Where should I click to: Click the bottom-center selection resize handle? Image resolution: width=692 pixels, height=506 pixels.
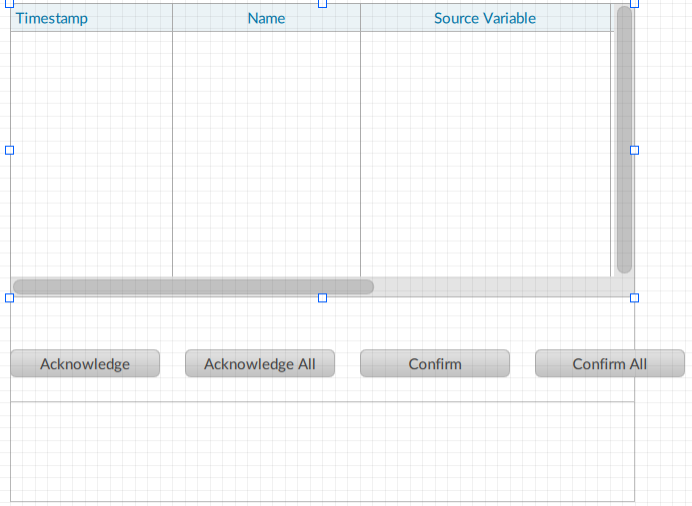[322, 298]
